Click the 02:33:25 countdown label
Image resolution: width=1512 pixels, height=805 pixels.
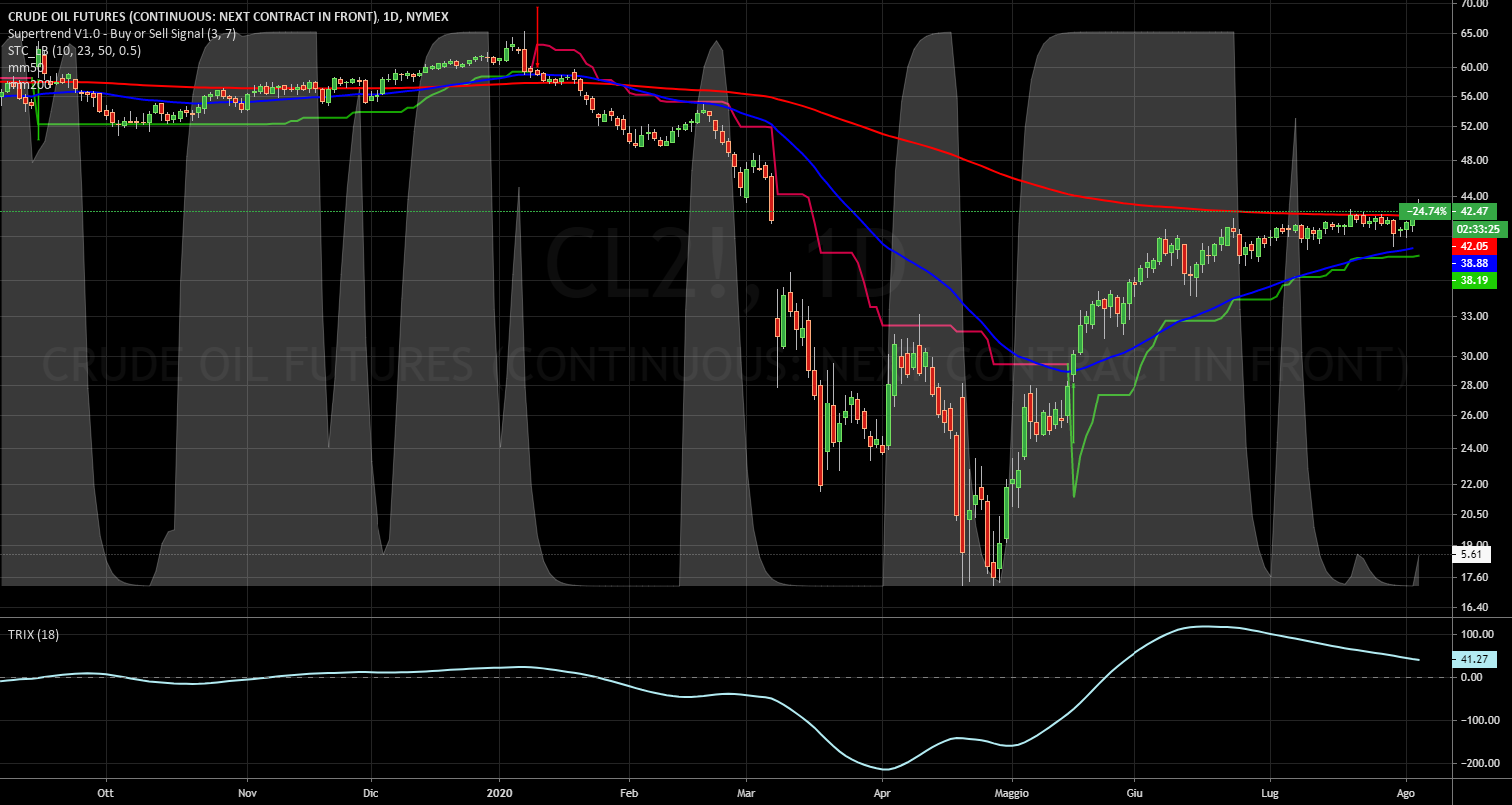[1481, 229]
